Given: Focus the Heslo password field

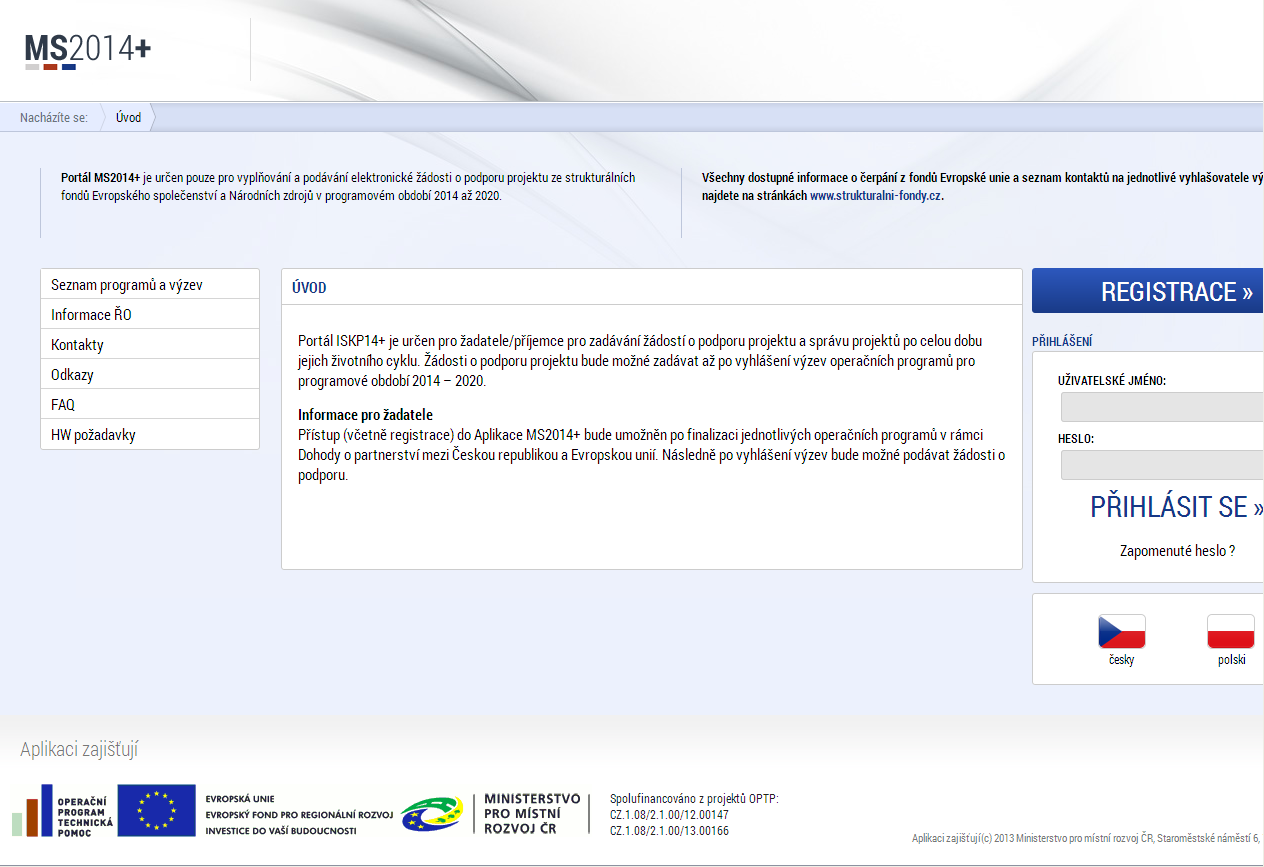Looking at the screenshot, I should click(x=1162, y=465).
